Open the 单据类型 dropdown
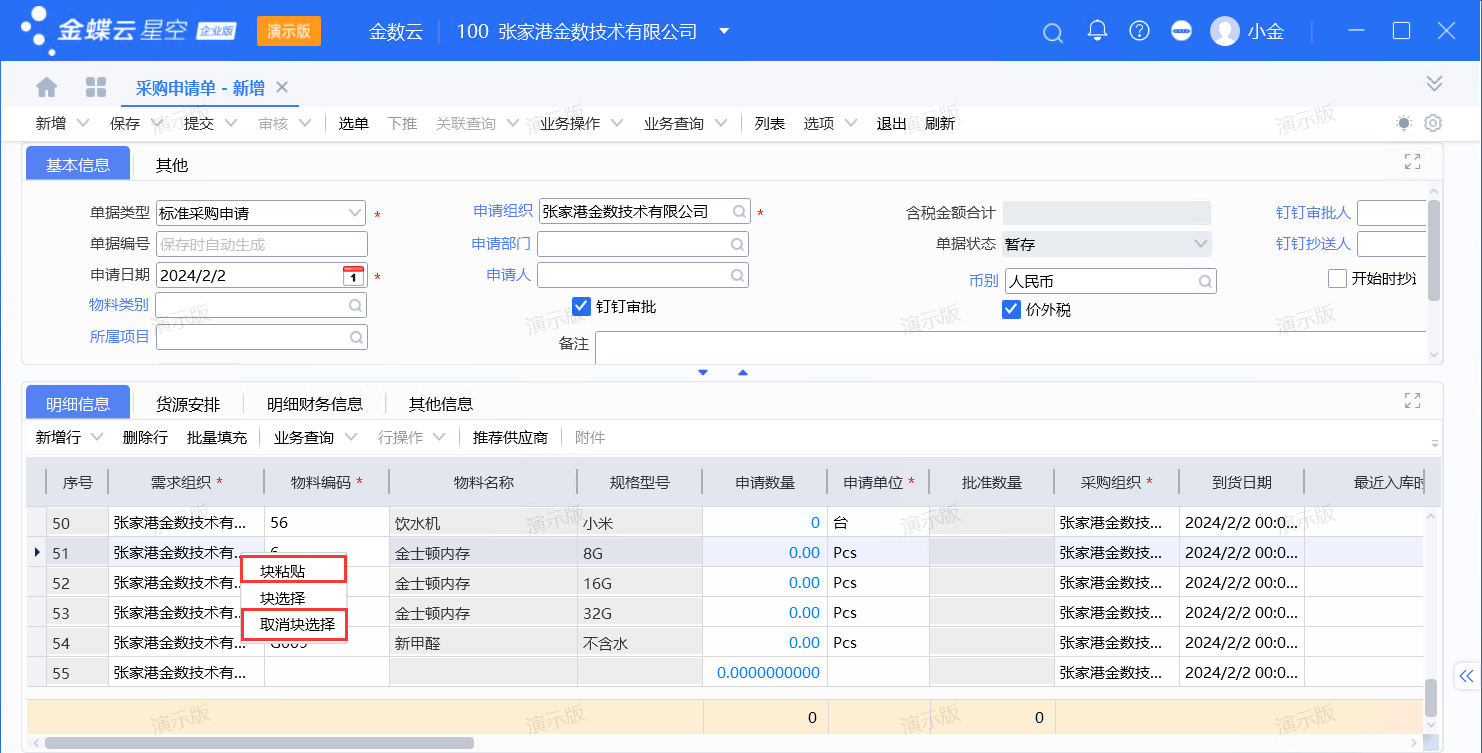 pyautogui.click(x=355, y=213)
